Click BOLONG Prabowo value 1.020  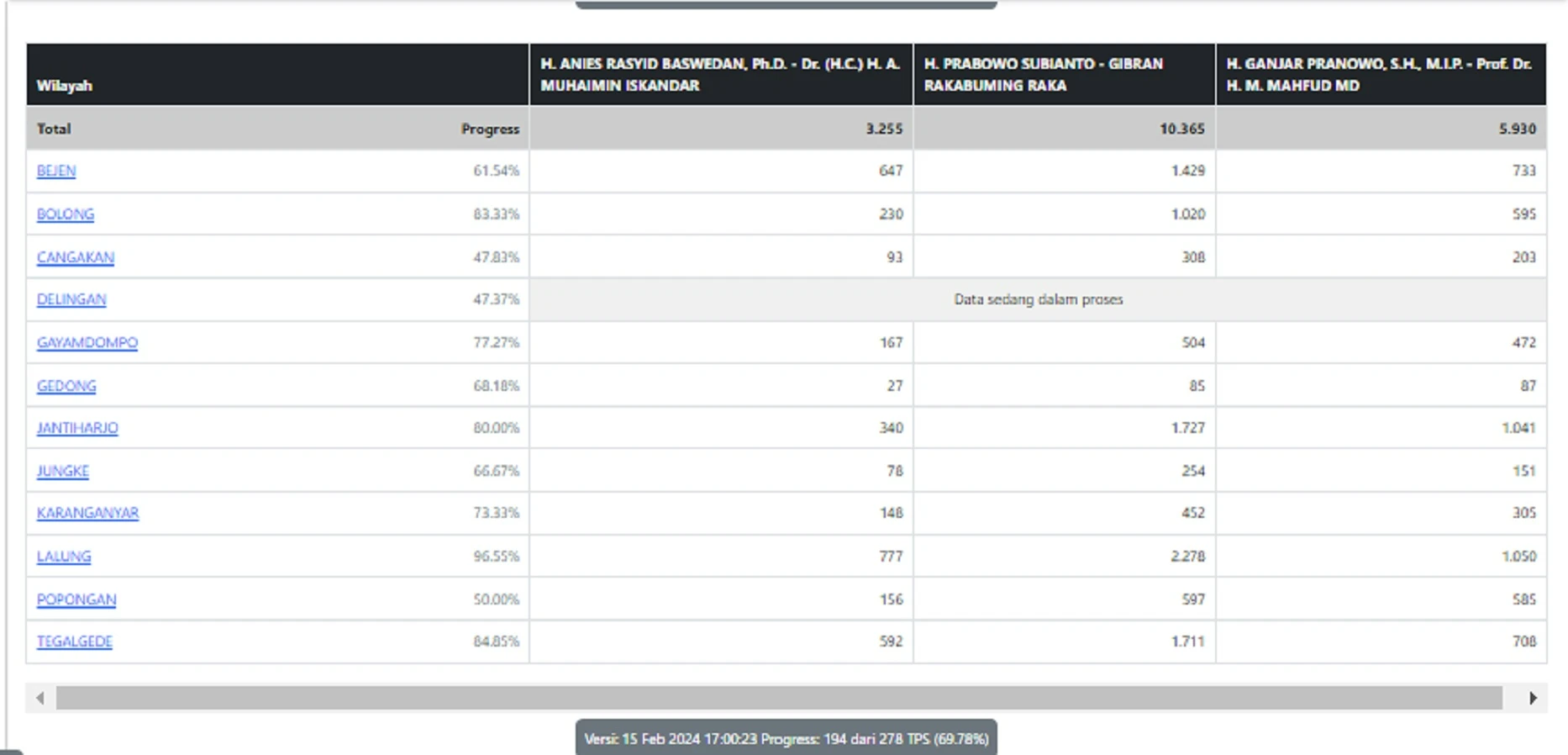point(1188,214)
